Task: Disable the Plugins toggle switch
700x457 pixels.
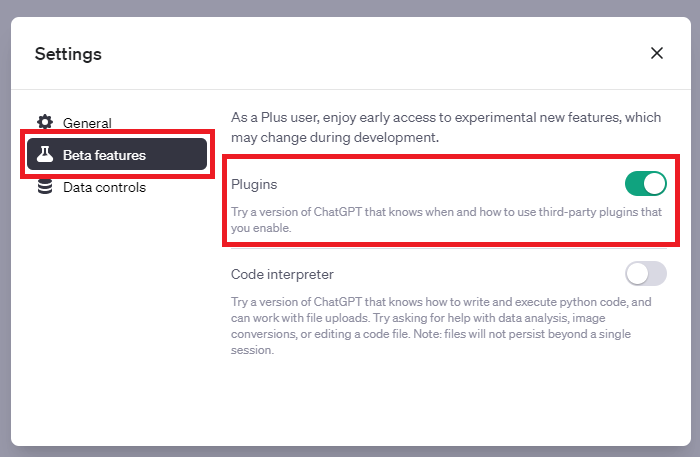Action: pos(645,184)
